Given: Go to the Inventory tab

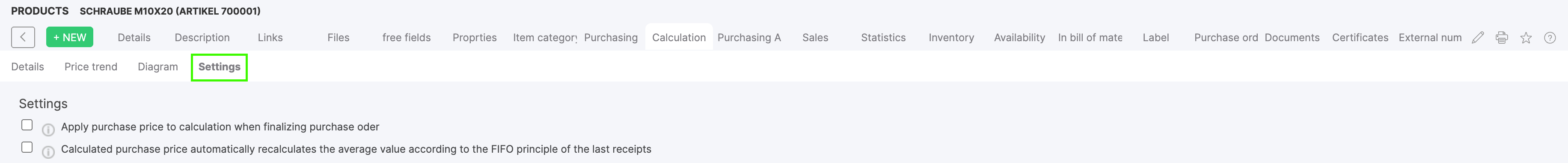Looking at the screenshot, I should 951,37.
